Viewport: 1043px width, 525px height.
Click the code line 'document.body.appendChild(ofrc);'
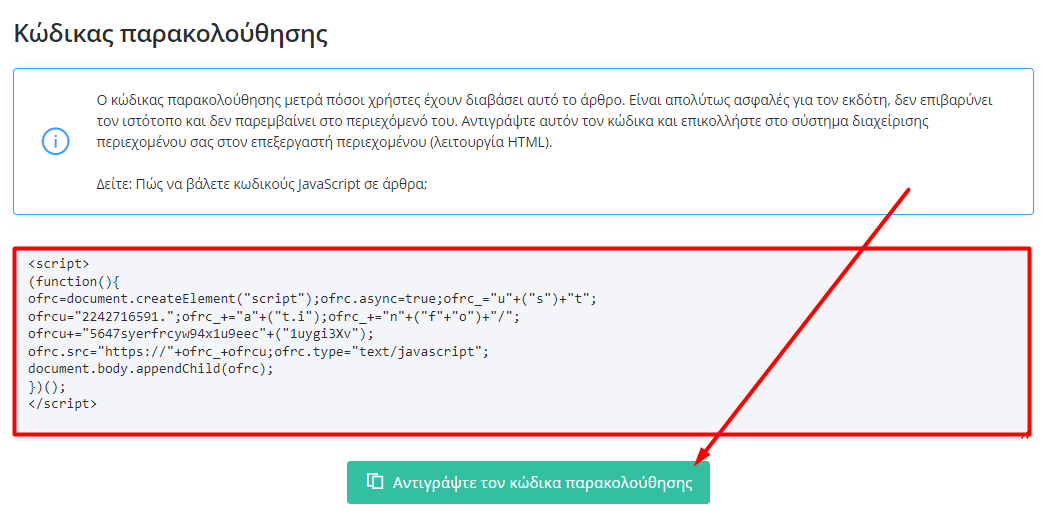tap(151, 369)
